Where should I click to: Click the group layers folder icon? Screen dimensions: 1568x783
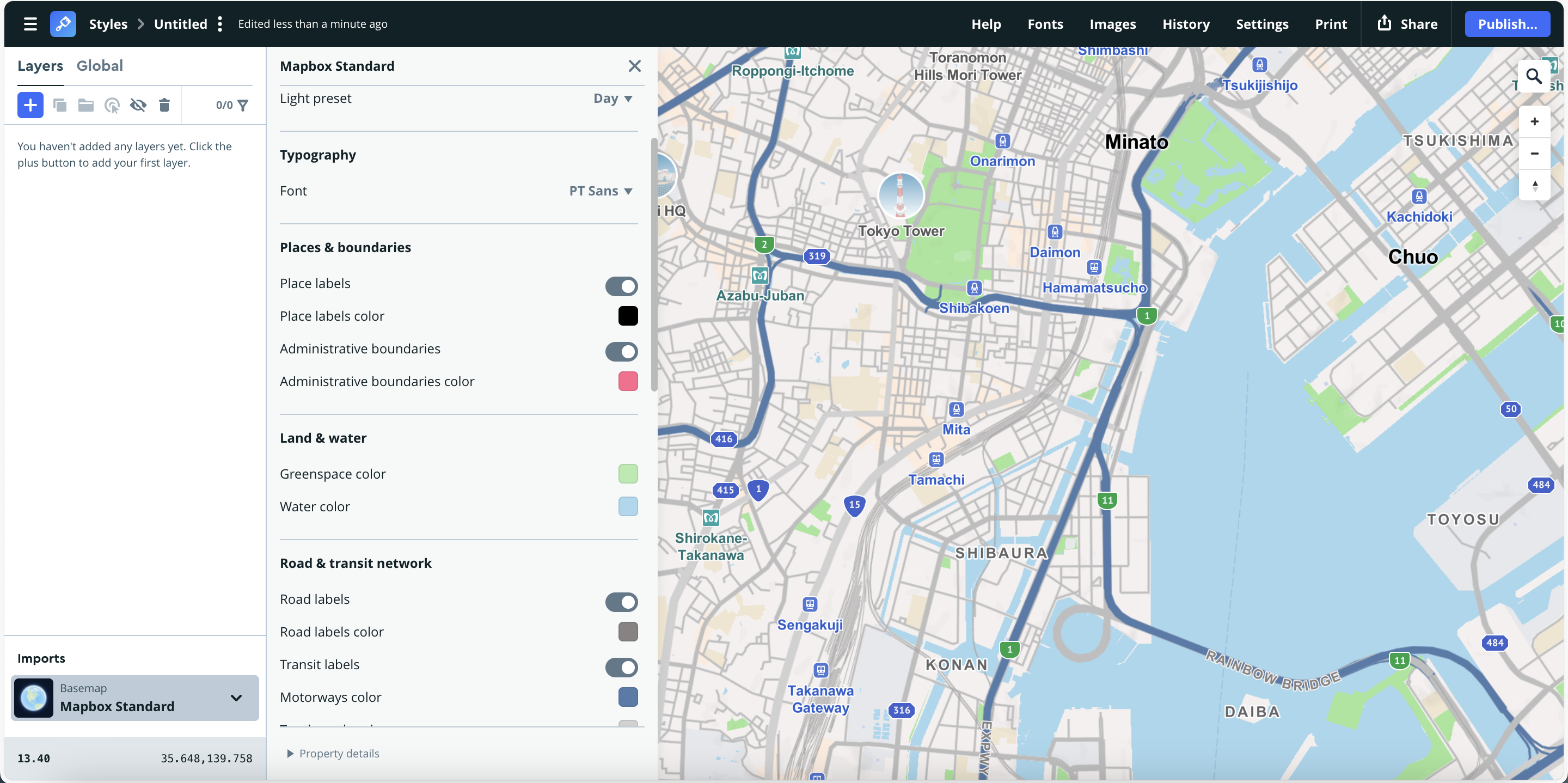click(x=86, y=105)
